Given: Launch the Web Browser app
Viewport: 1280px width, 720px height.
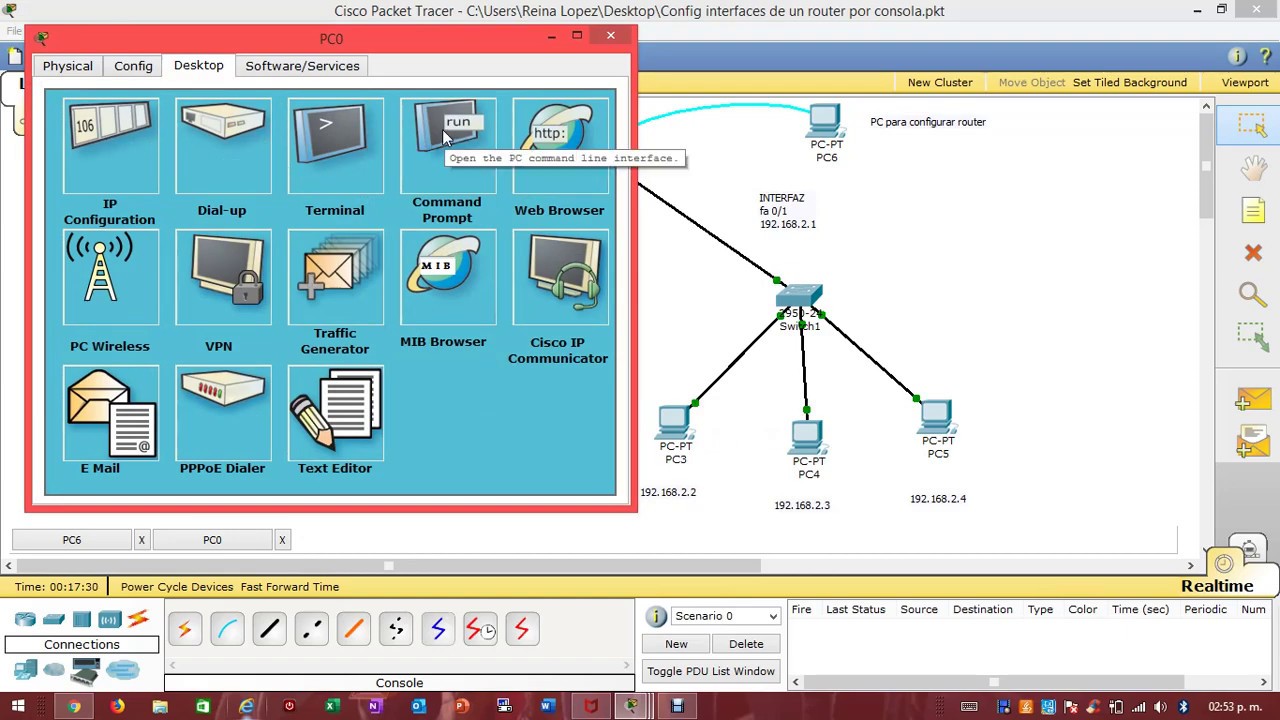Looking at the screenshot, I should 560,146.
